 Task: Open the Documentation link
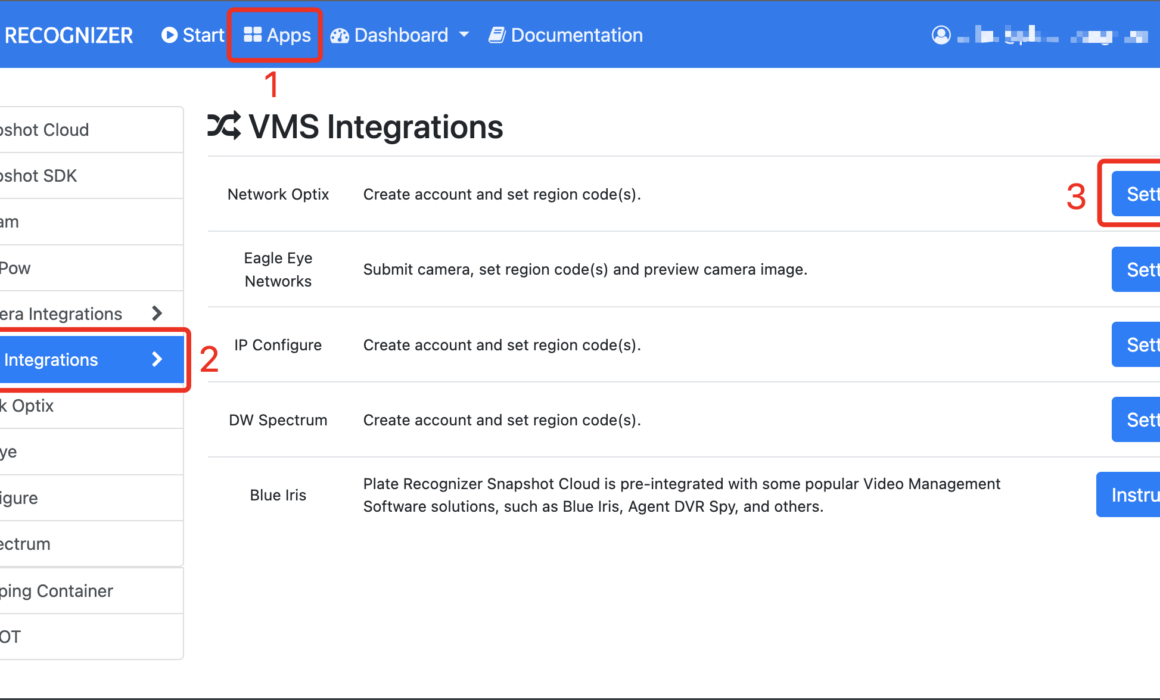[x=565, y=36]
